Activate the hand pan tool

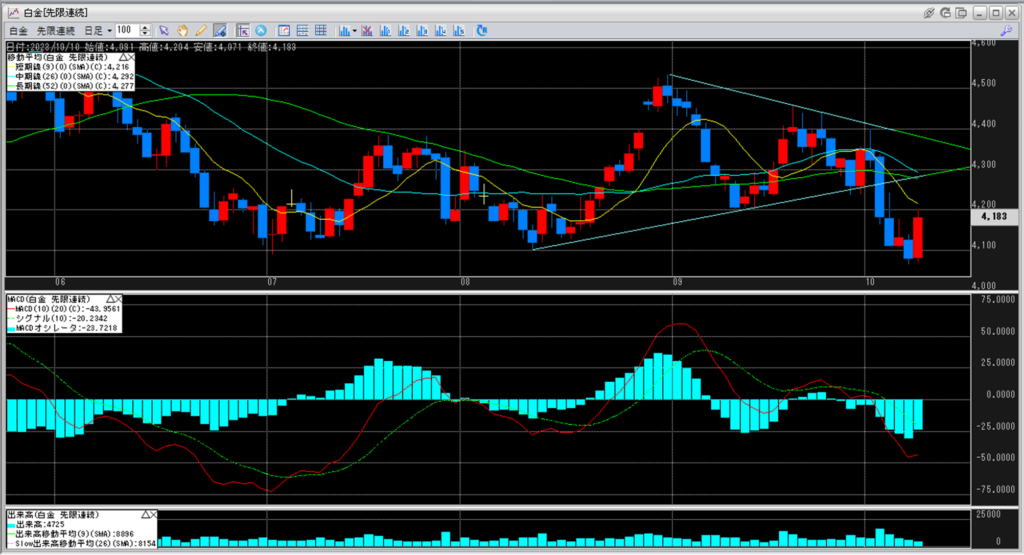click(182, 31)
